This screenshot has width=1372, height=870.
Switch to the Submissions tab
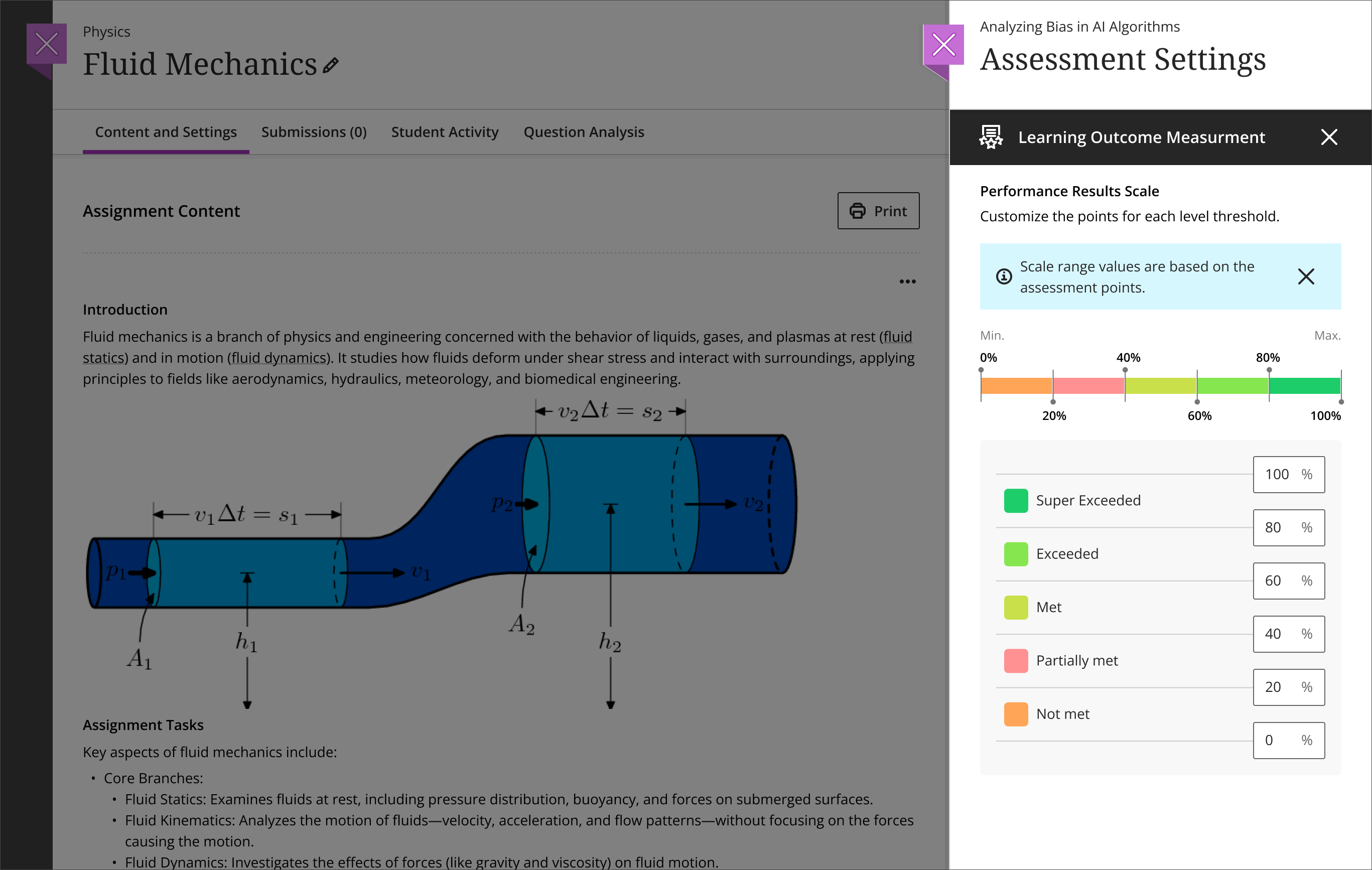pyautogui.click(x=314, y=131)
